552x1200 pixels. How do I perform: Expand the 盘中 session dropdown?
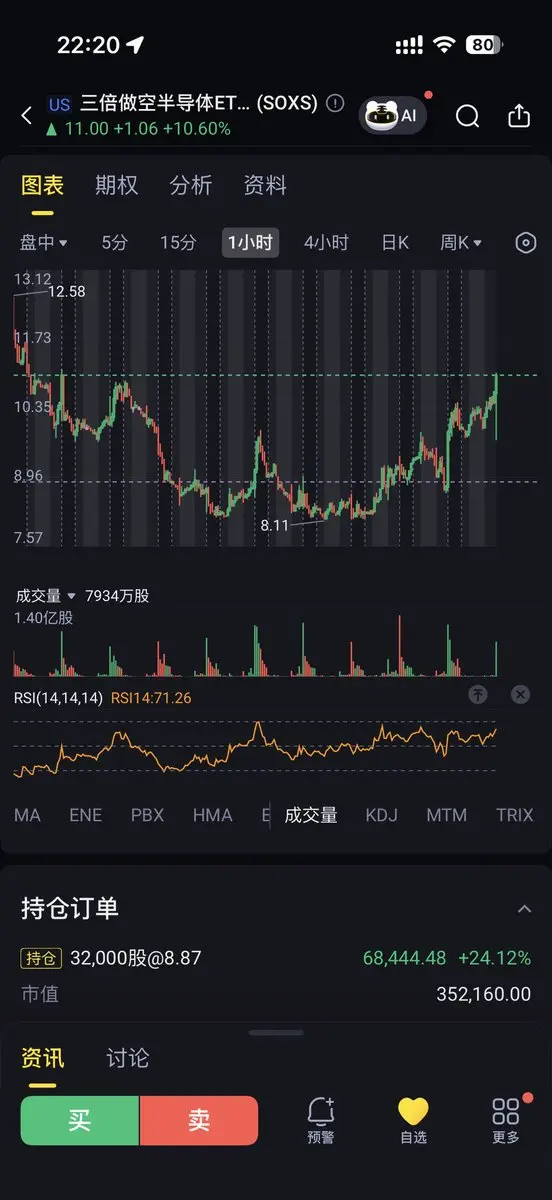pos(44,243)
